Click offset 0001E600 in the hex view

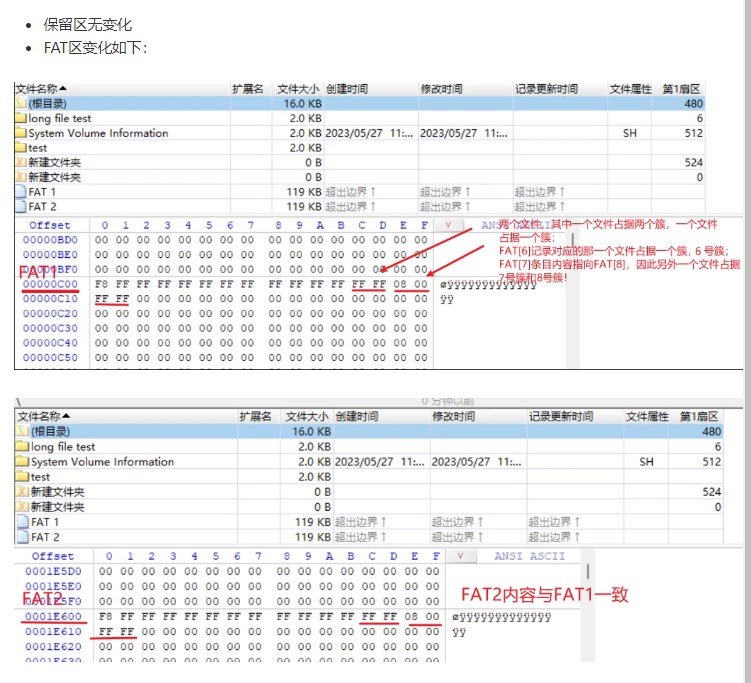point(53,616)
